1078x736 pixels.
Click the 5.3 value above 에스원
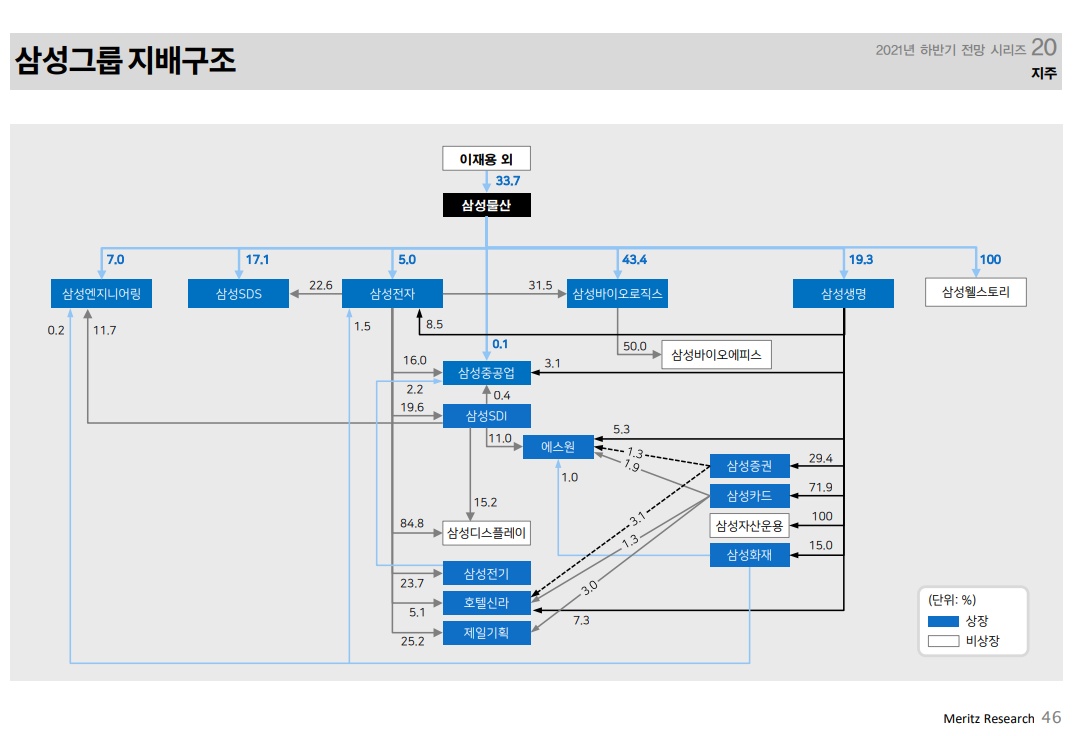(622, 430)
